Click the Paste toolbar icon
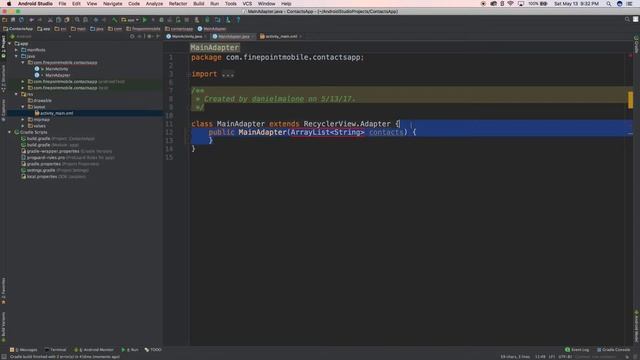Screen dimensions: 640x360 coord(67,20)
